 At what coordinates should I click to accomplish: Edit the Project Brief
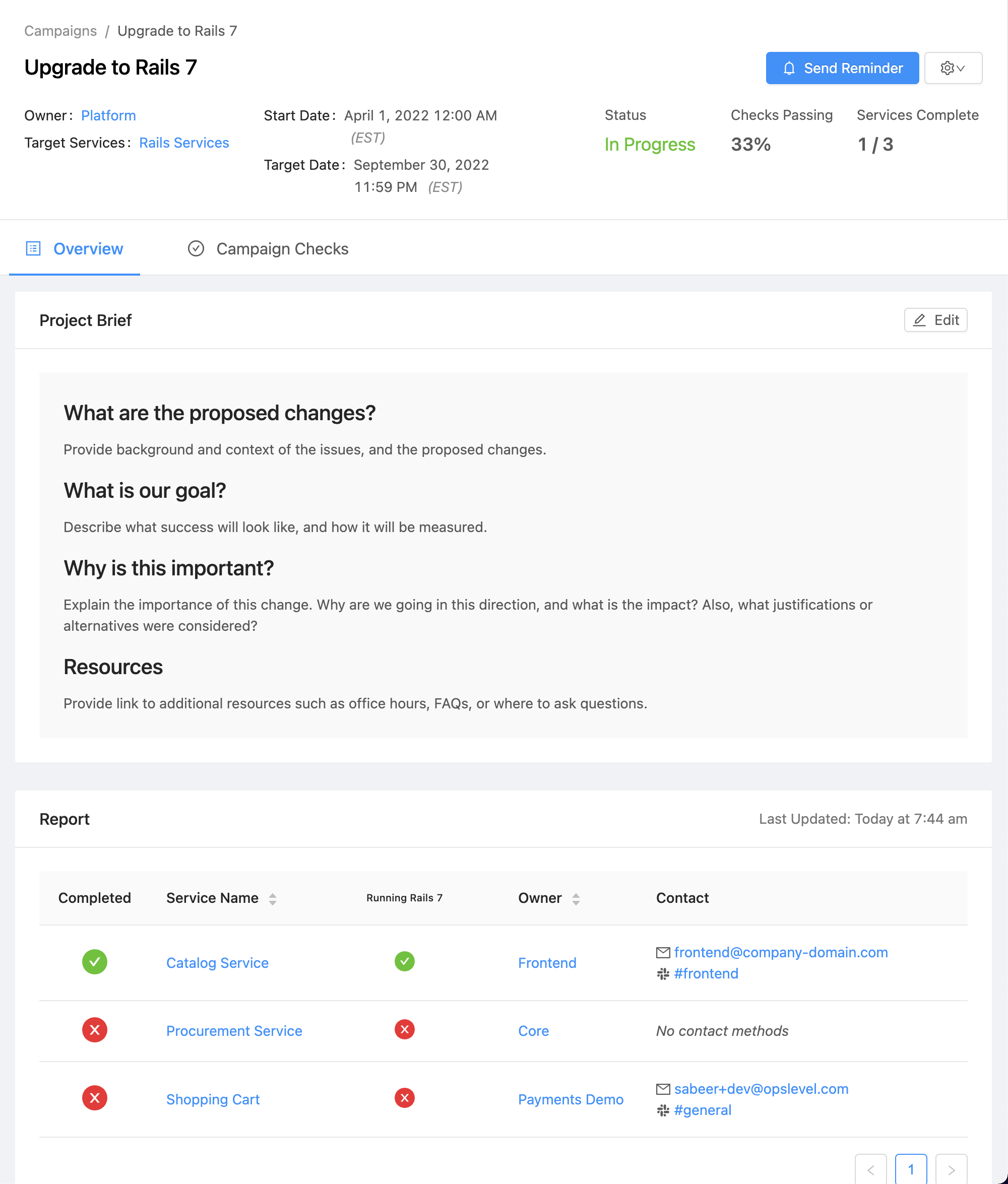pos(935,320)
